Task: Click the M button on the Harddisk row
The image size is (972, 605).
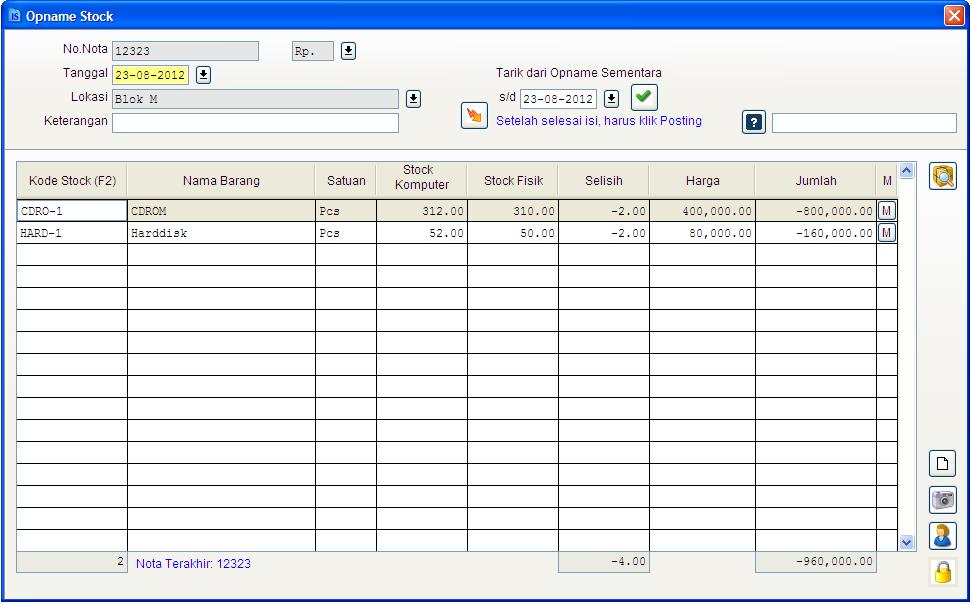Action: [x=889, y=233]
